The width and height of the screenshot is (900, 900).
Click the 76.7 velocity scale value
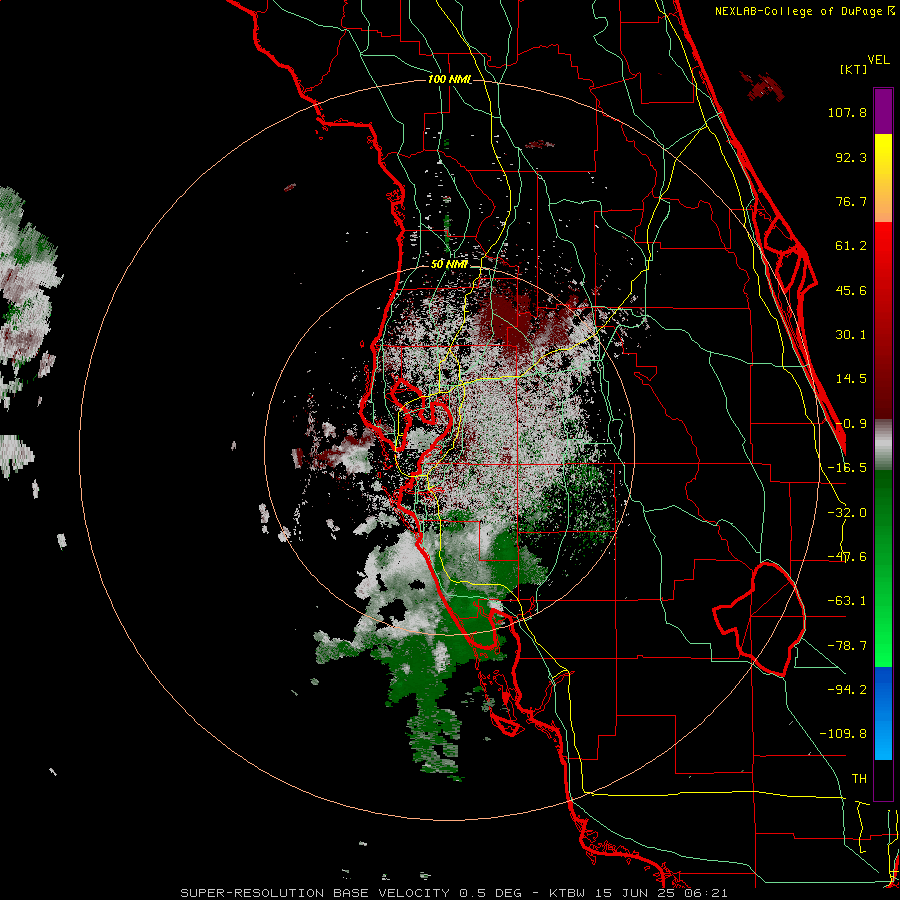click(x=851, y=201)
